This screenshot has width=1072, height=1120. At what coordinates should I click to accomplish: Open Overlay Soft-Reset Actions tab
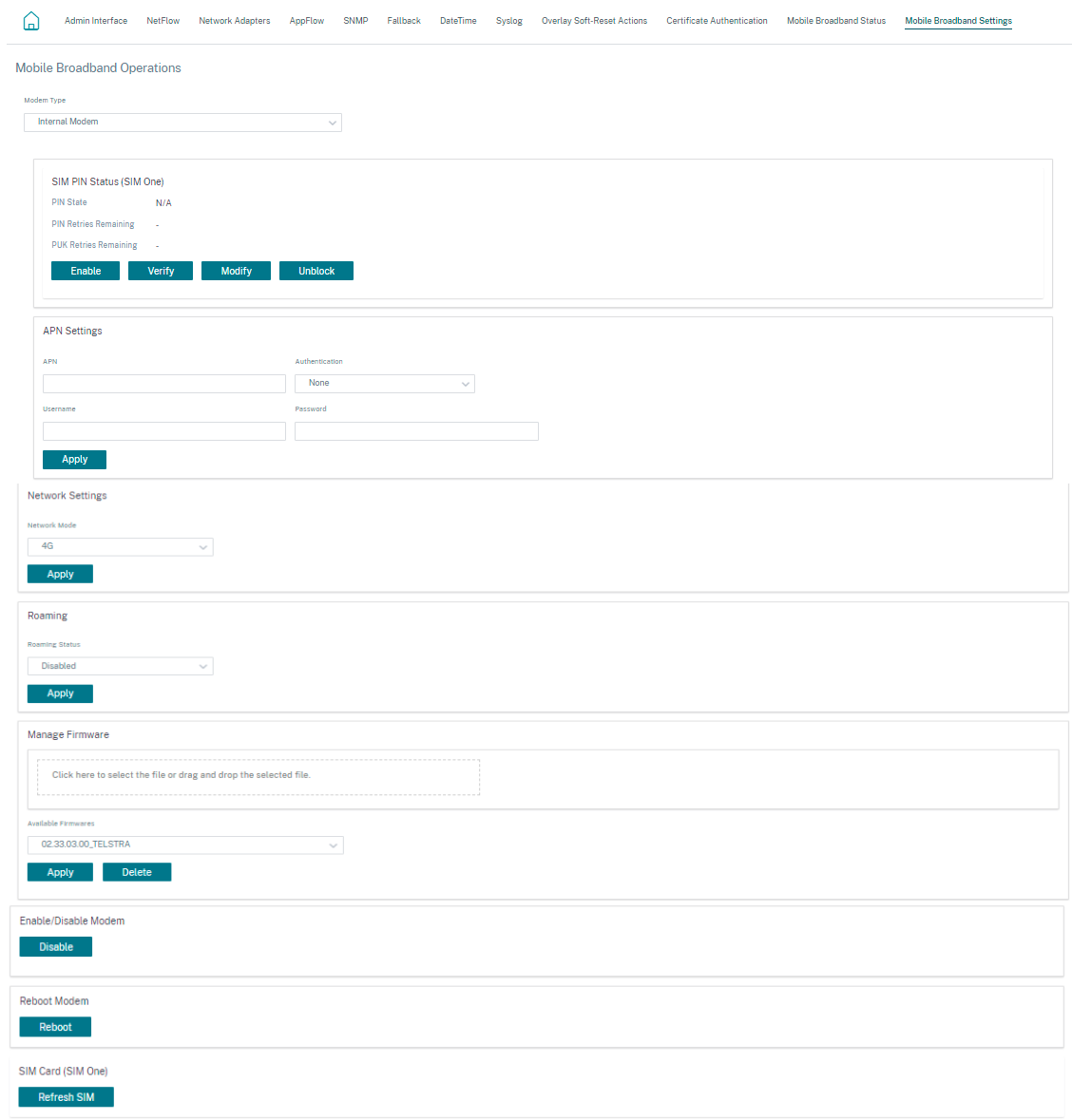point(595,21)
